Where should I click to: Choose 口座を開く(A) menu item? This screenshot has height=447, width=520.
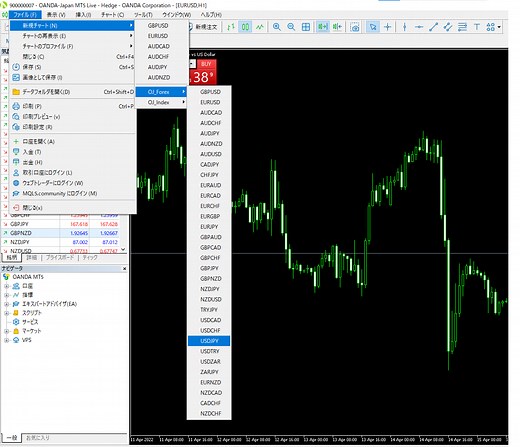click(72, 141)
